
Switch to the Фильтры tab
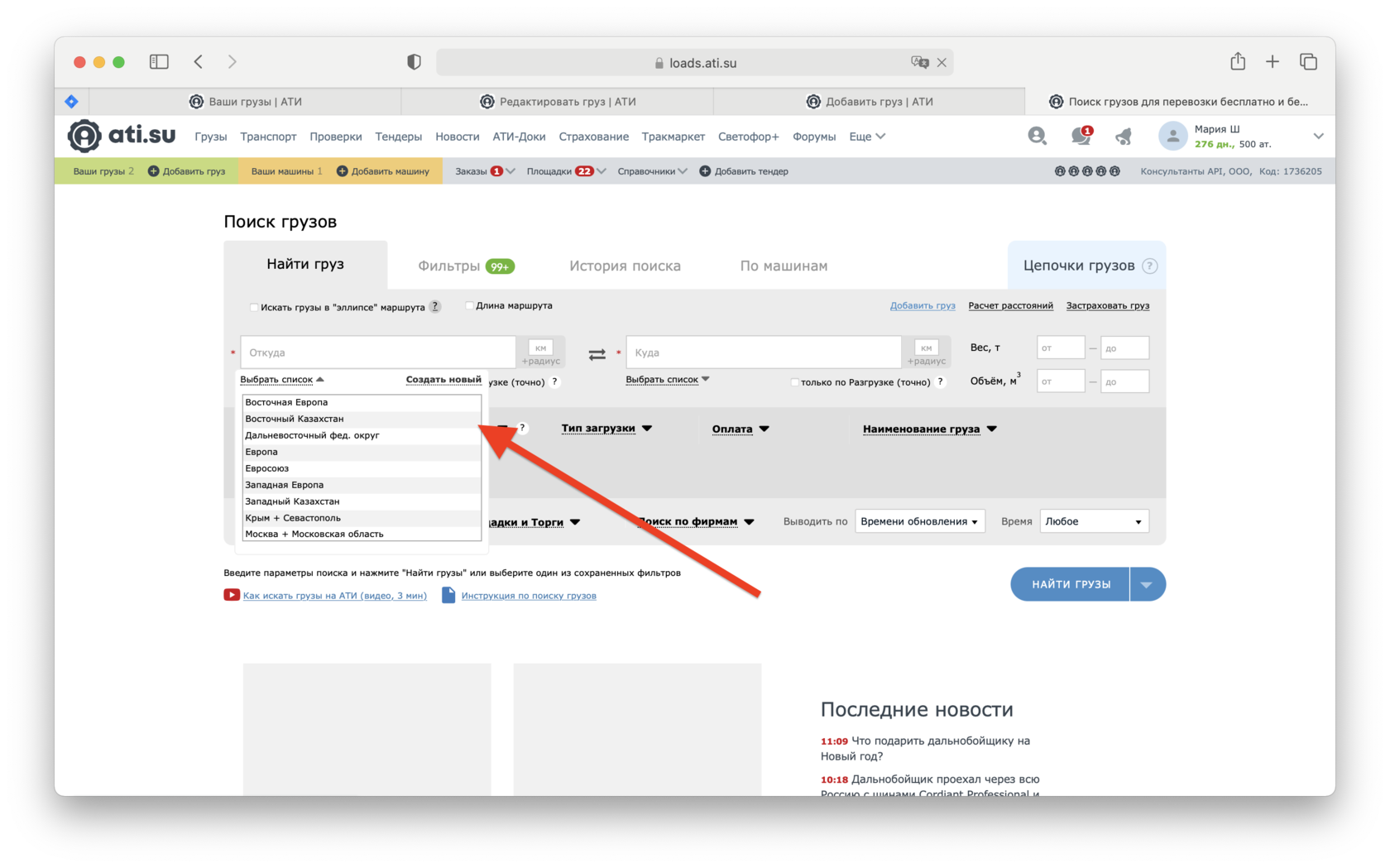(x=466, y=266)
